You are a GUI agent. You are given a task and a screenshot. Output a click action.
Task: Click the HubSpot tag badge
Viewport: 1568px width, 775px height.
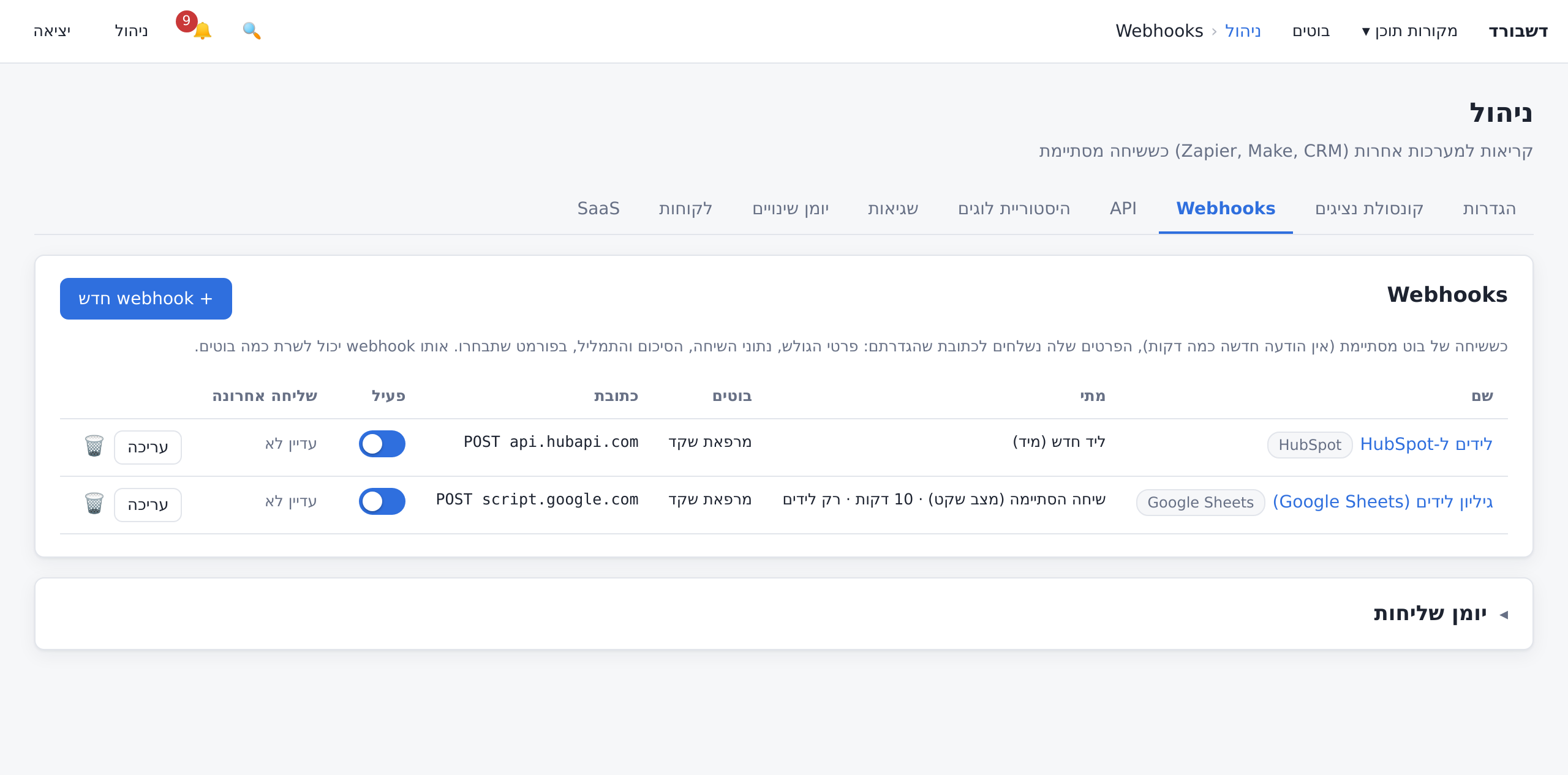click(1310, 445)
